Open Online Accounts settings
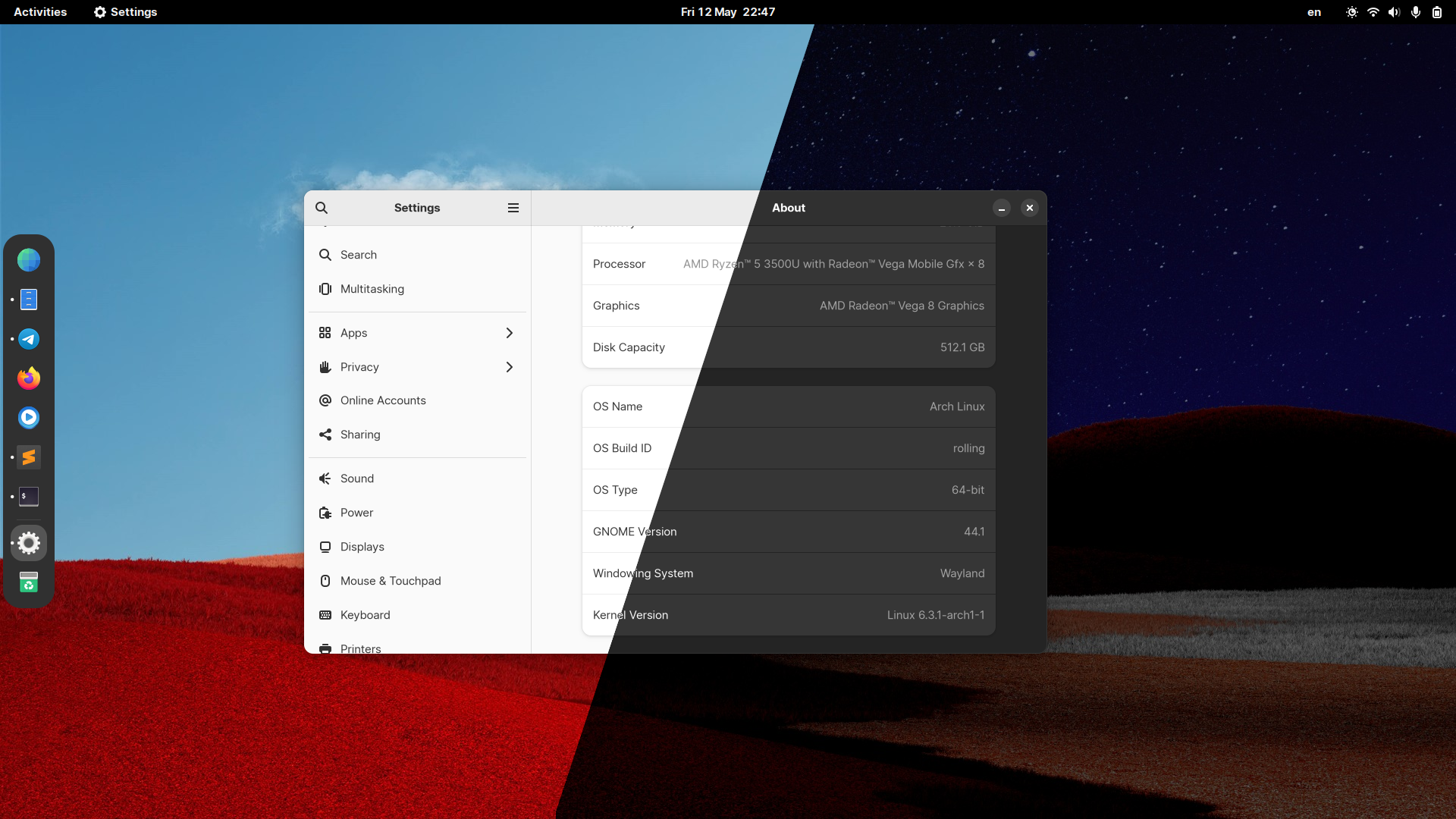This screenshot has height=819, width=1456. (383, 400)
